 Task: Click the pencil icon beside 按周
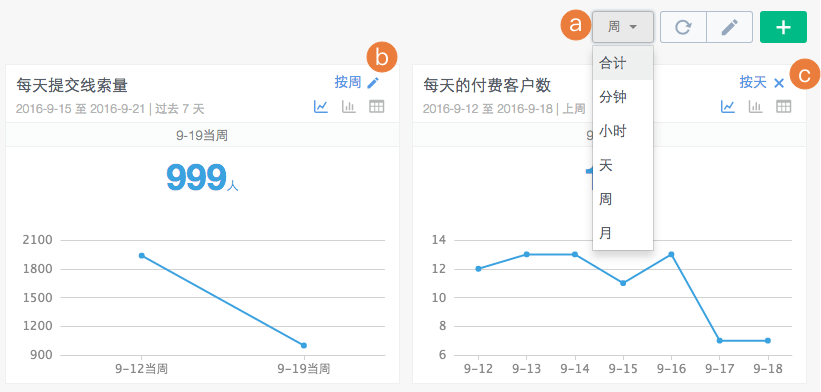[x=372, y=83]
